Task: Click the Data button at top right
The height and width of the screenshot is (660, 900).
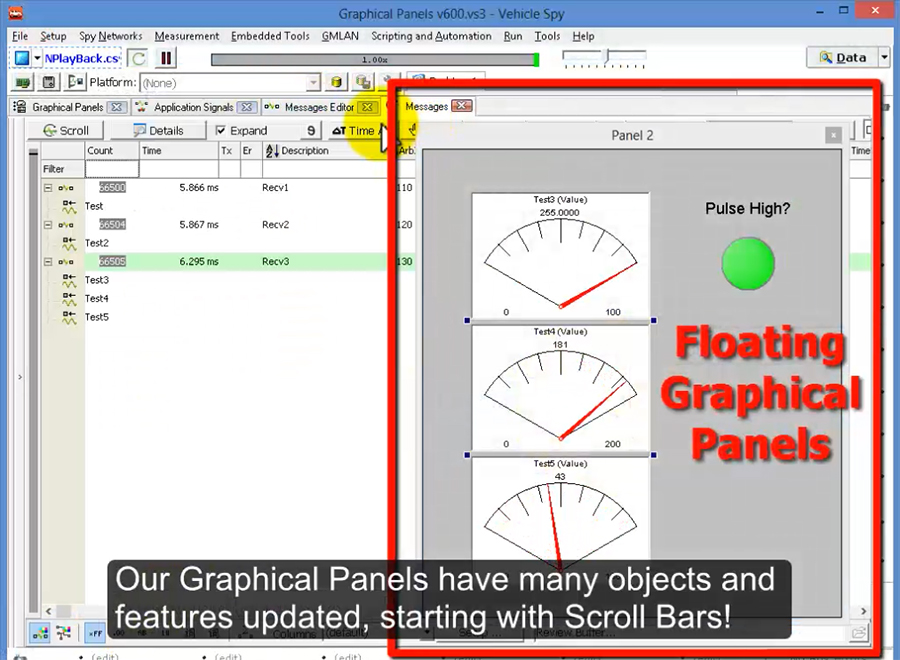Action: [x=843, y=57]
